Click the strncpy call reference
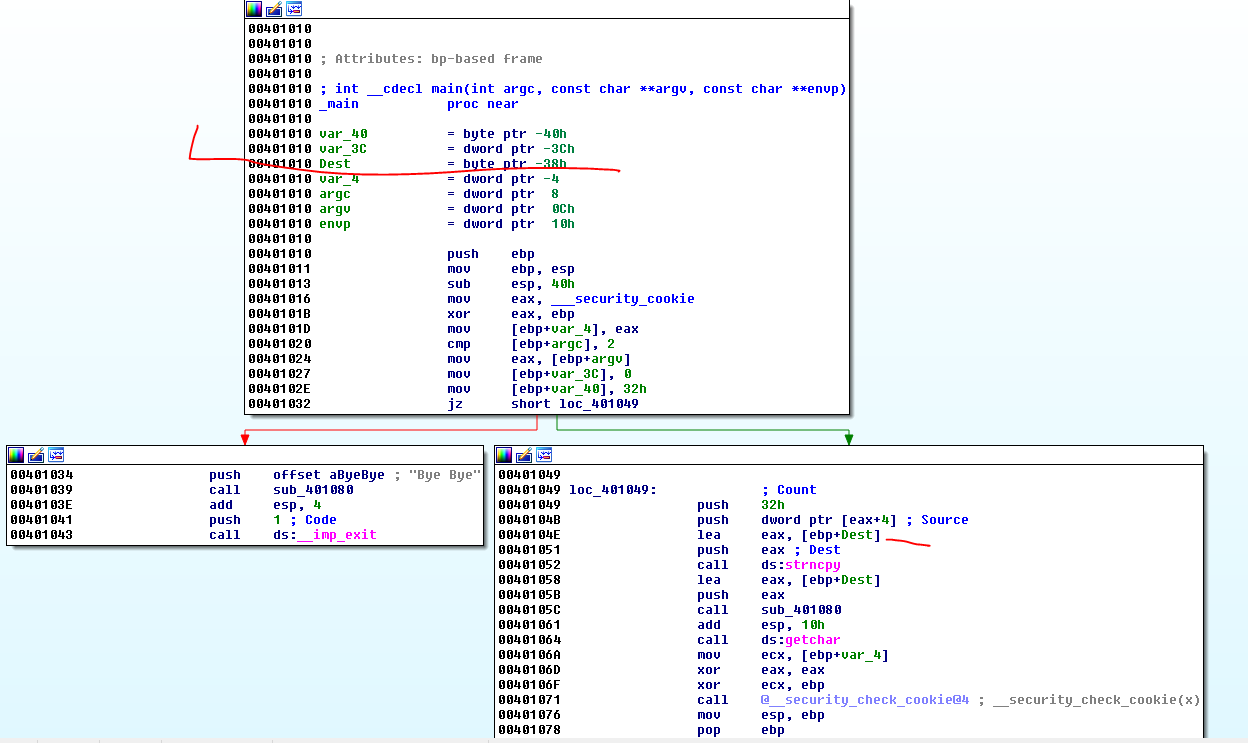 813,565
